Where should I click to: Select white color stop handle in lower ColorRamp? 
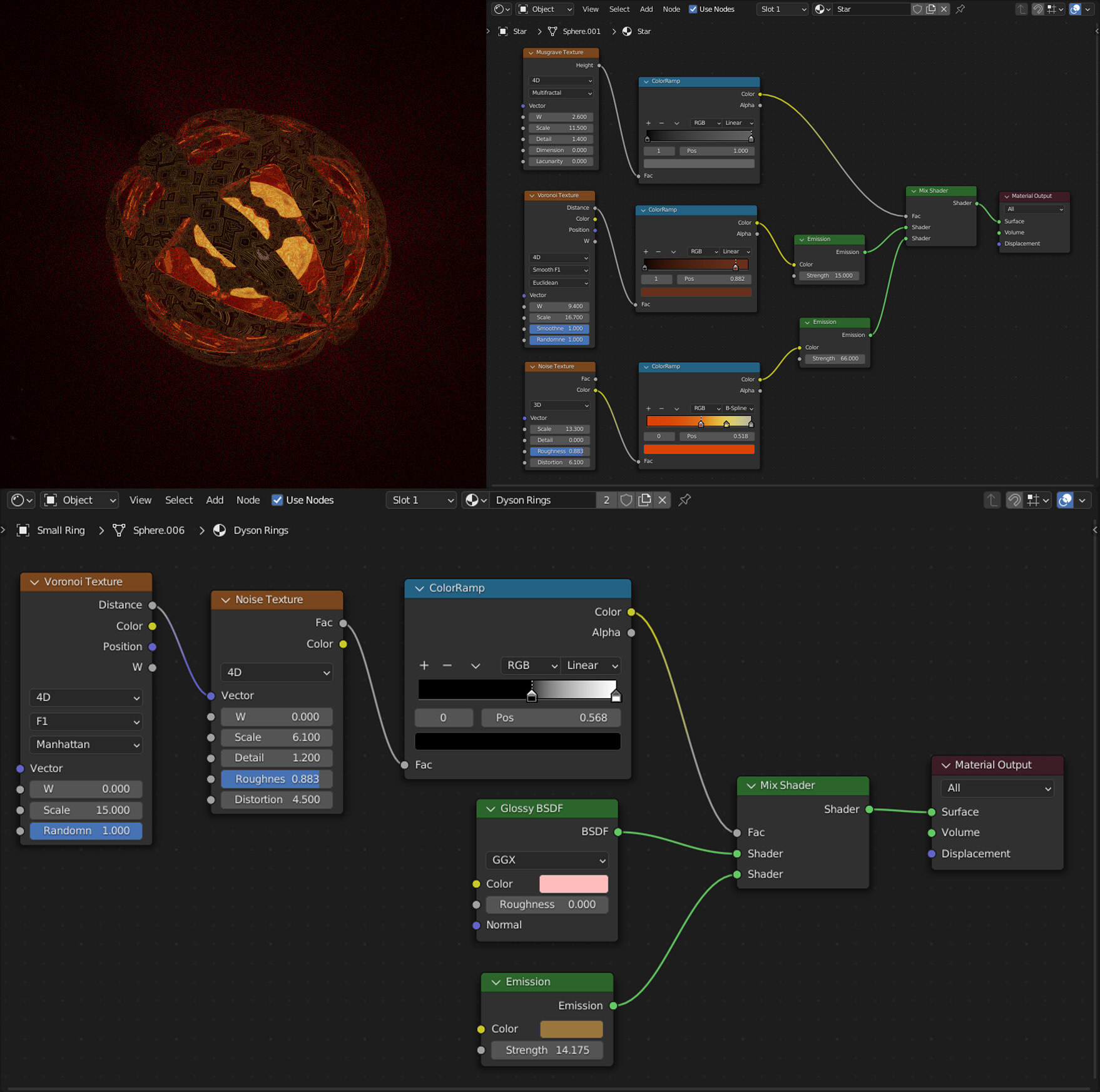(x=616, y=695)
